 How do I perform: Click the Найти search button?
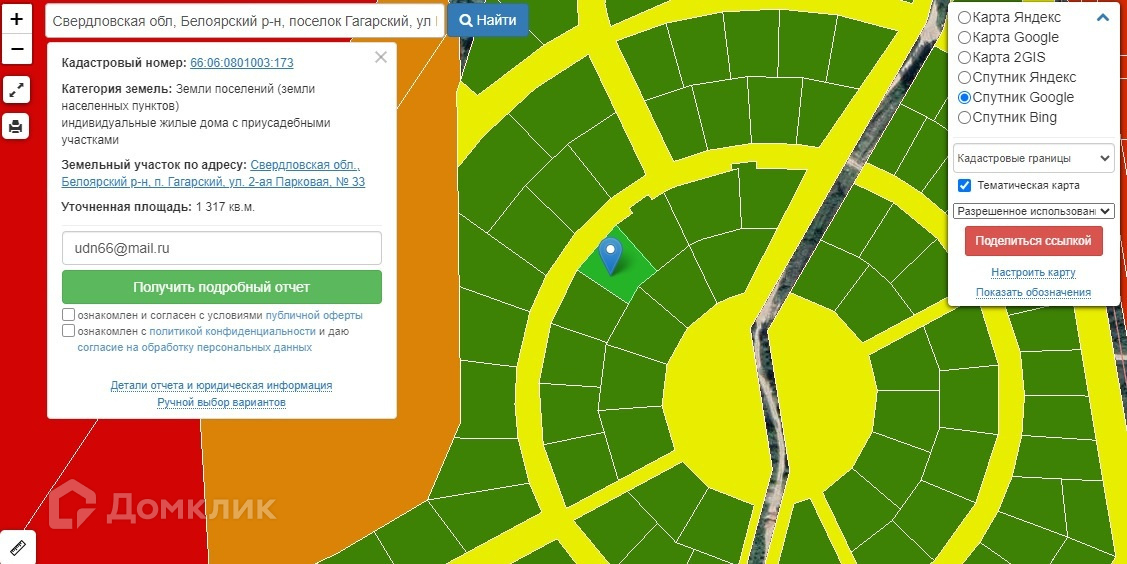coord(487,20)
